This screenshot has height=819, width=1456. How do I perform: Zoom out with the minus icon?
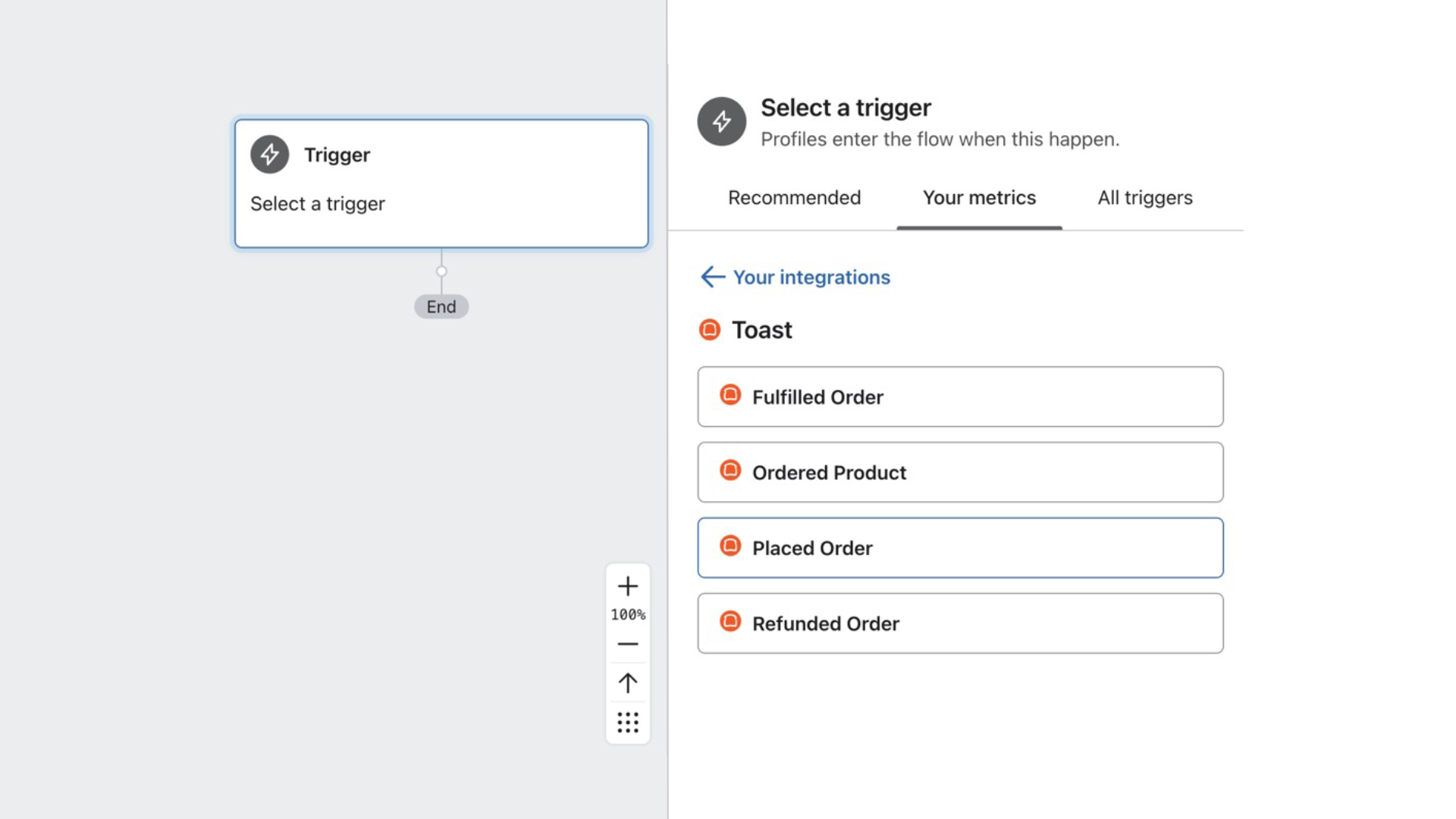coord(628,645)
